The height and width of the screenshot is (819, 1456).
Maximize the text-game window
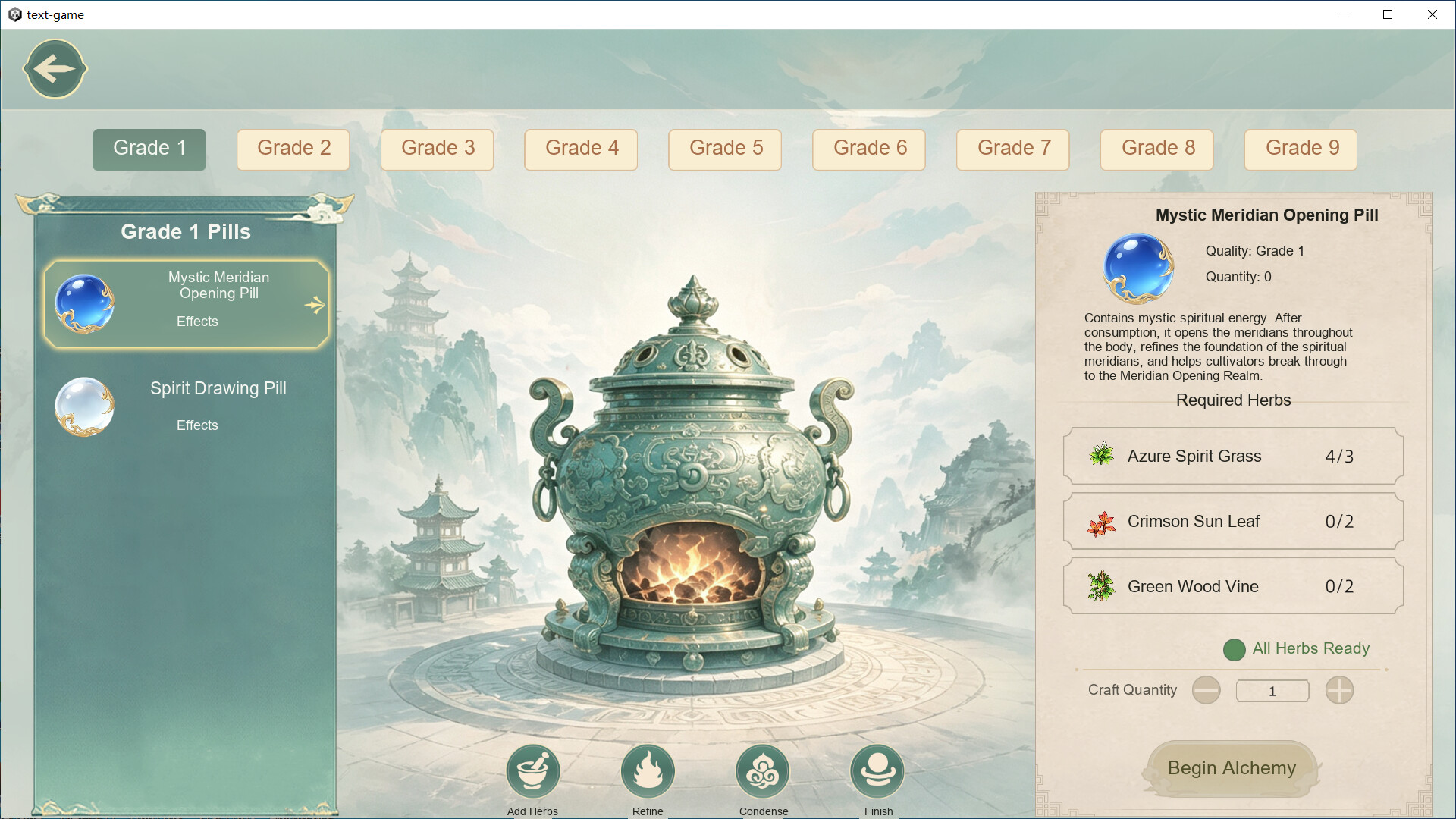(x=1388, y=14)
